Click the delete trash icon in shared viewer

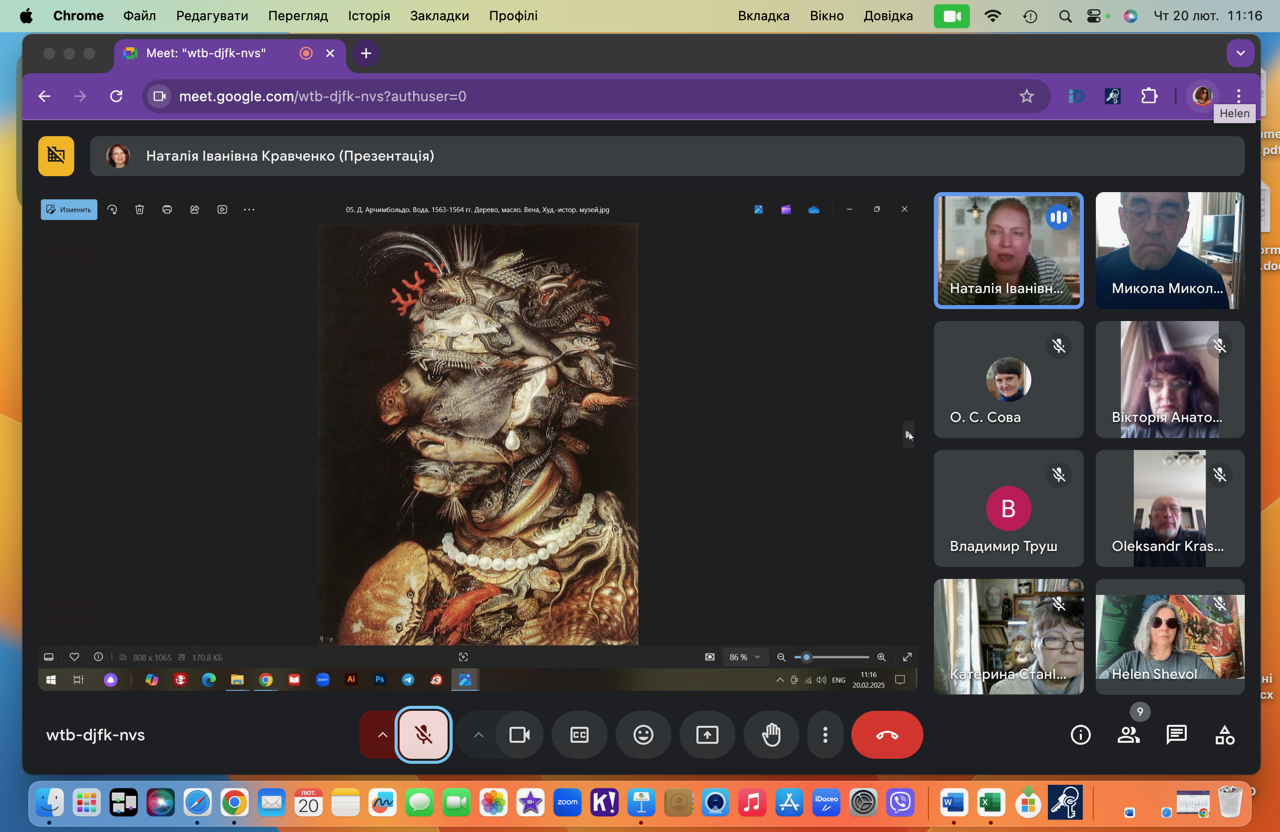click(140, 210)
